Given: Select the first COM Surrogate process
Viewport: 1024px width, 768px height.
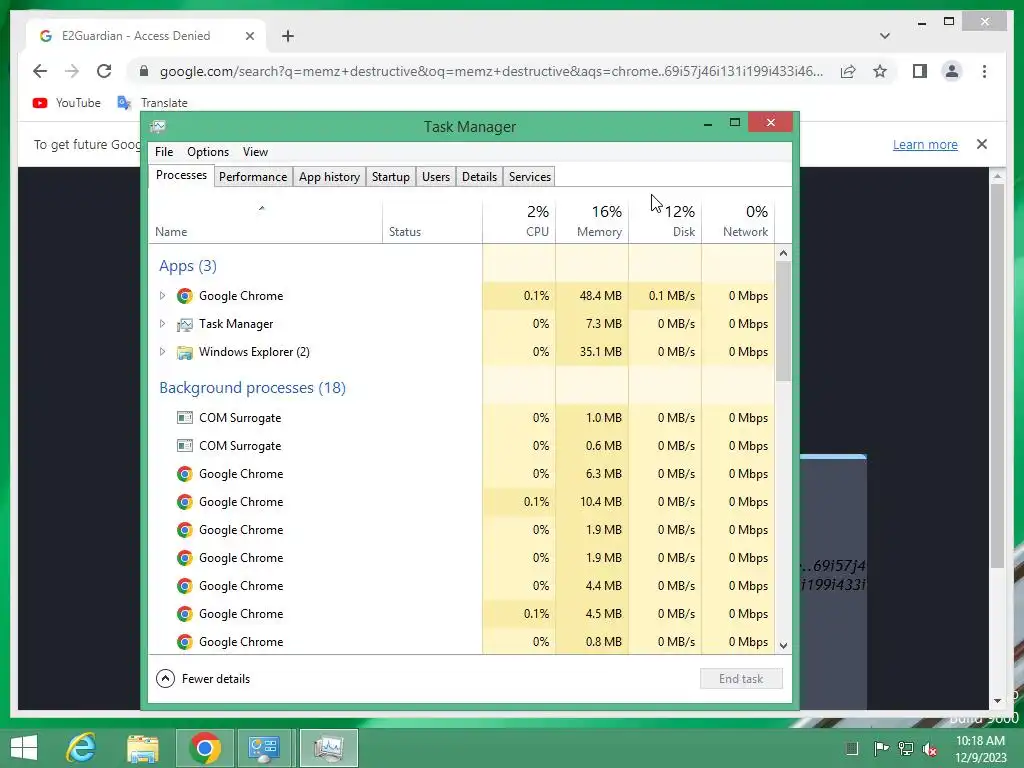Looking at the screenshot, I should tap(461, 418).
